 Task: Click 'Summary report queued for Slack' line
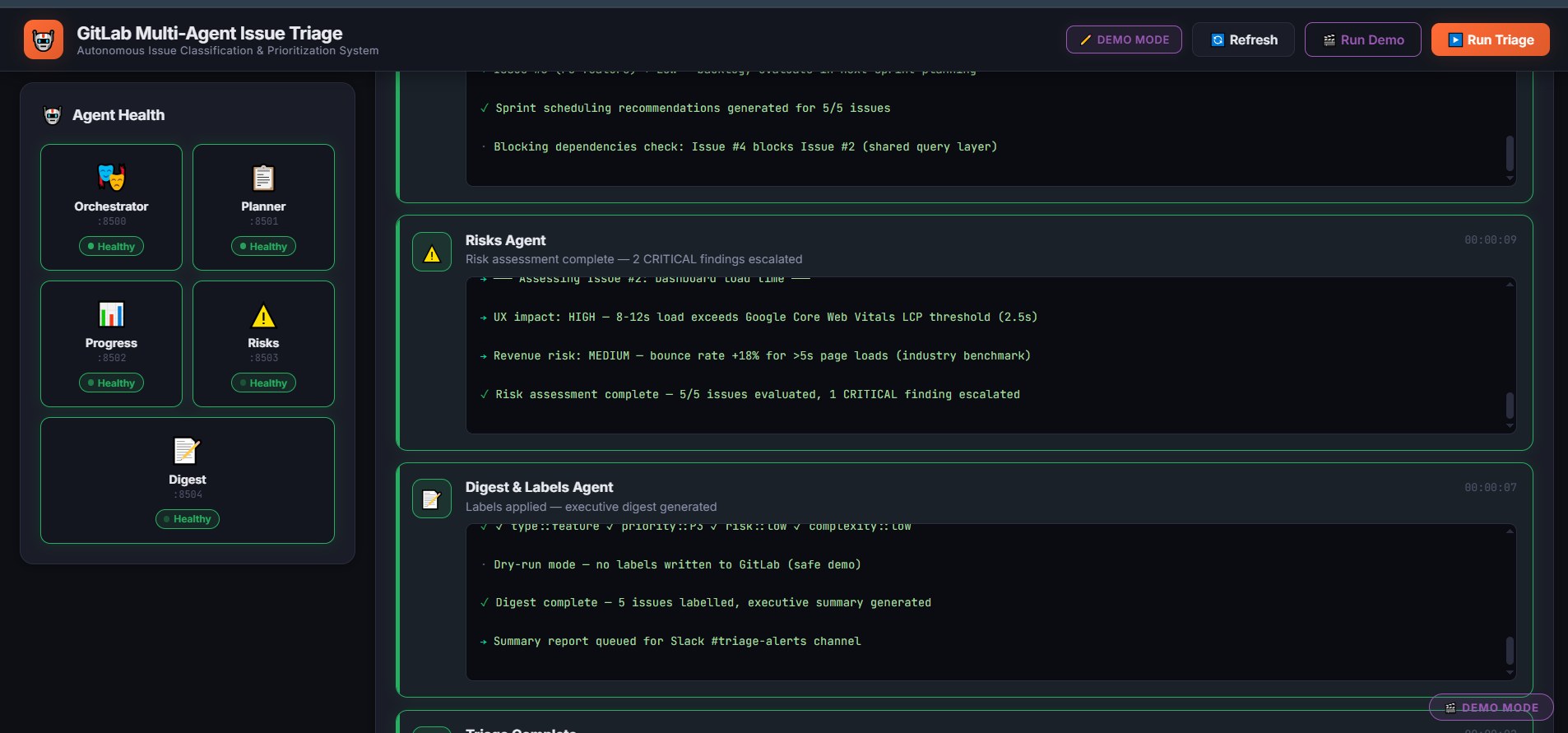[670, 642]
